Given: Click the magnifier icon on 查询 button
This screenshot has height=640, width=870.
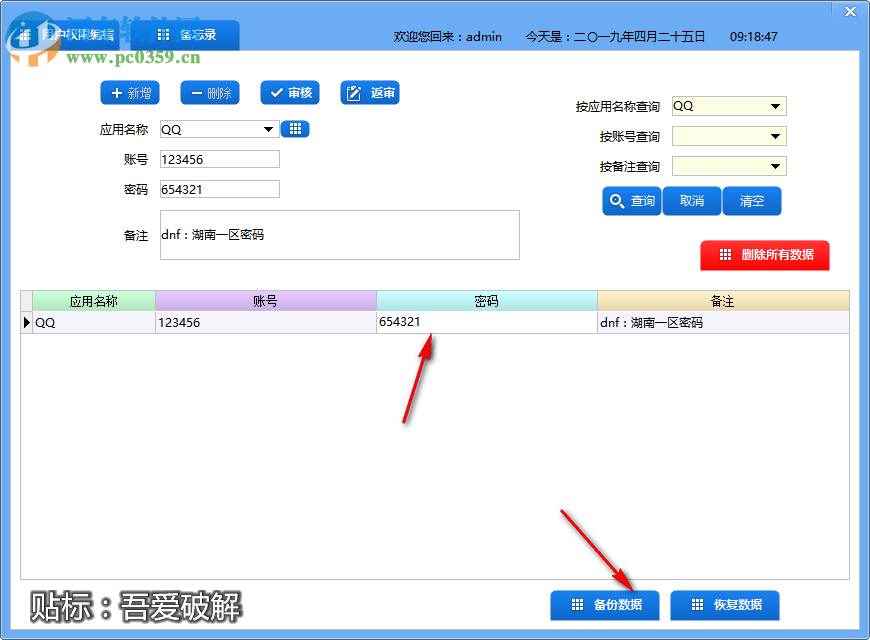Looking at the screenshot, I should pos(614,201).
